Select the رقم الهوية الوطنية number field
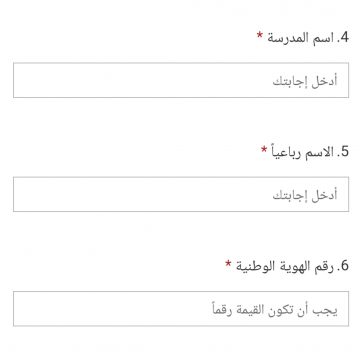This screenshot has height=360, width=360. click(x=181, y=309)
